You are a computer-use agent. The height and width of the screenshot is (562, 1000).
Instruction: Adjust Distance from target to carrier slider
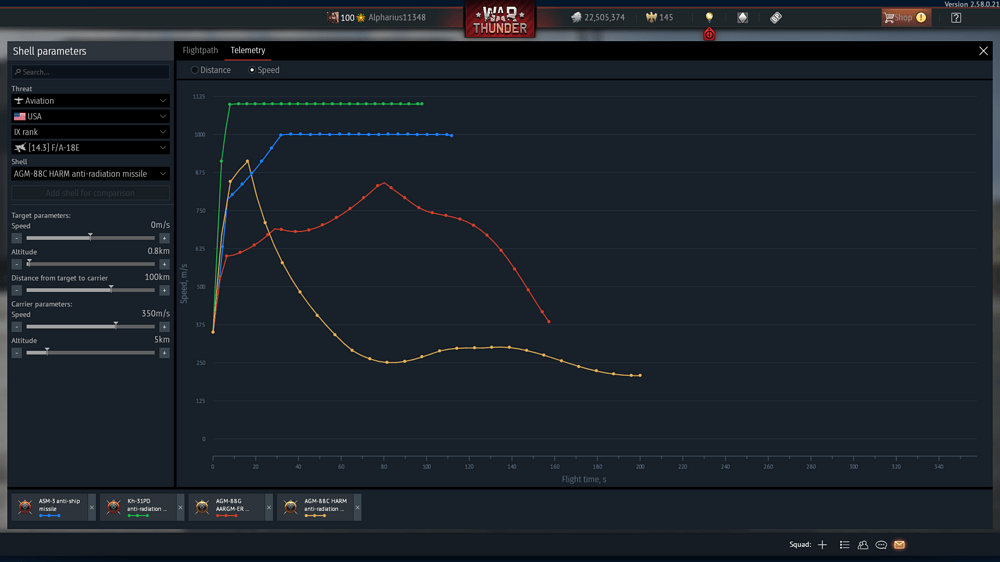tap(90, 290)
